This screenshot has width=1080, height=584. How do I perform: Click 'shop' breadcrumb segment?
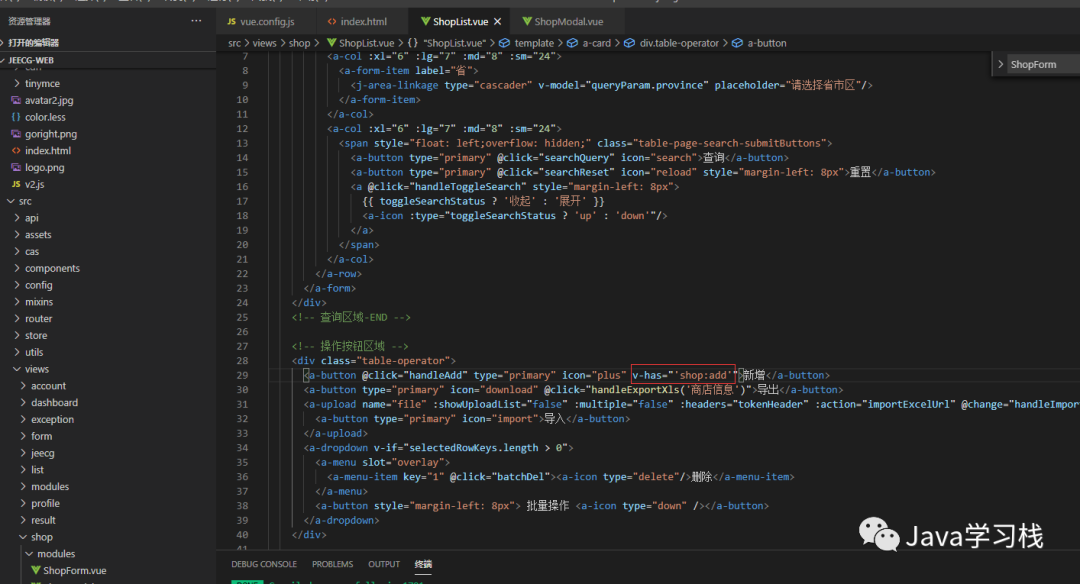299,43
